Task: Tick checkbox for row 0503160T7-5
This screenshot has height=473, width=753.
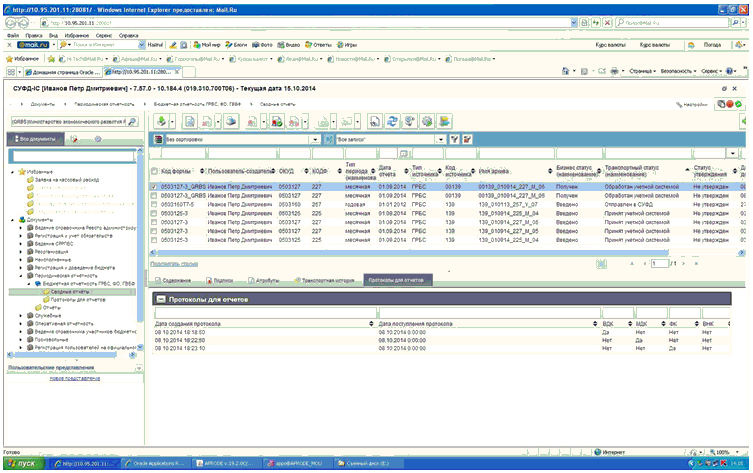Action: pyautogui.click(x=154, y=204)
